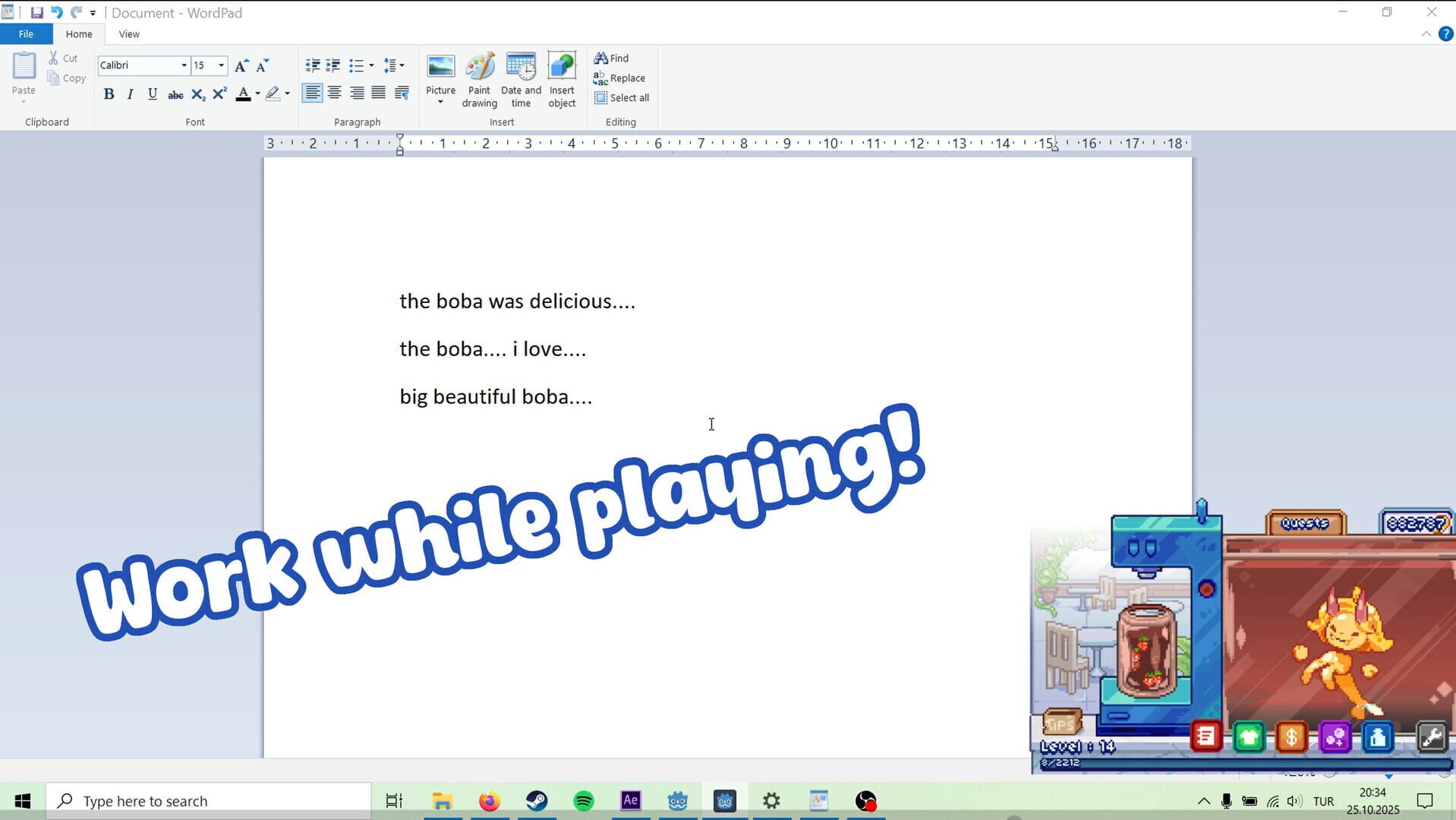This screenshot has width=1456, height=820.
Task: Click the orange dollar icon in the game overlay
Action: point(1291,736)
